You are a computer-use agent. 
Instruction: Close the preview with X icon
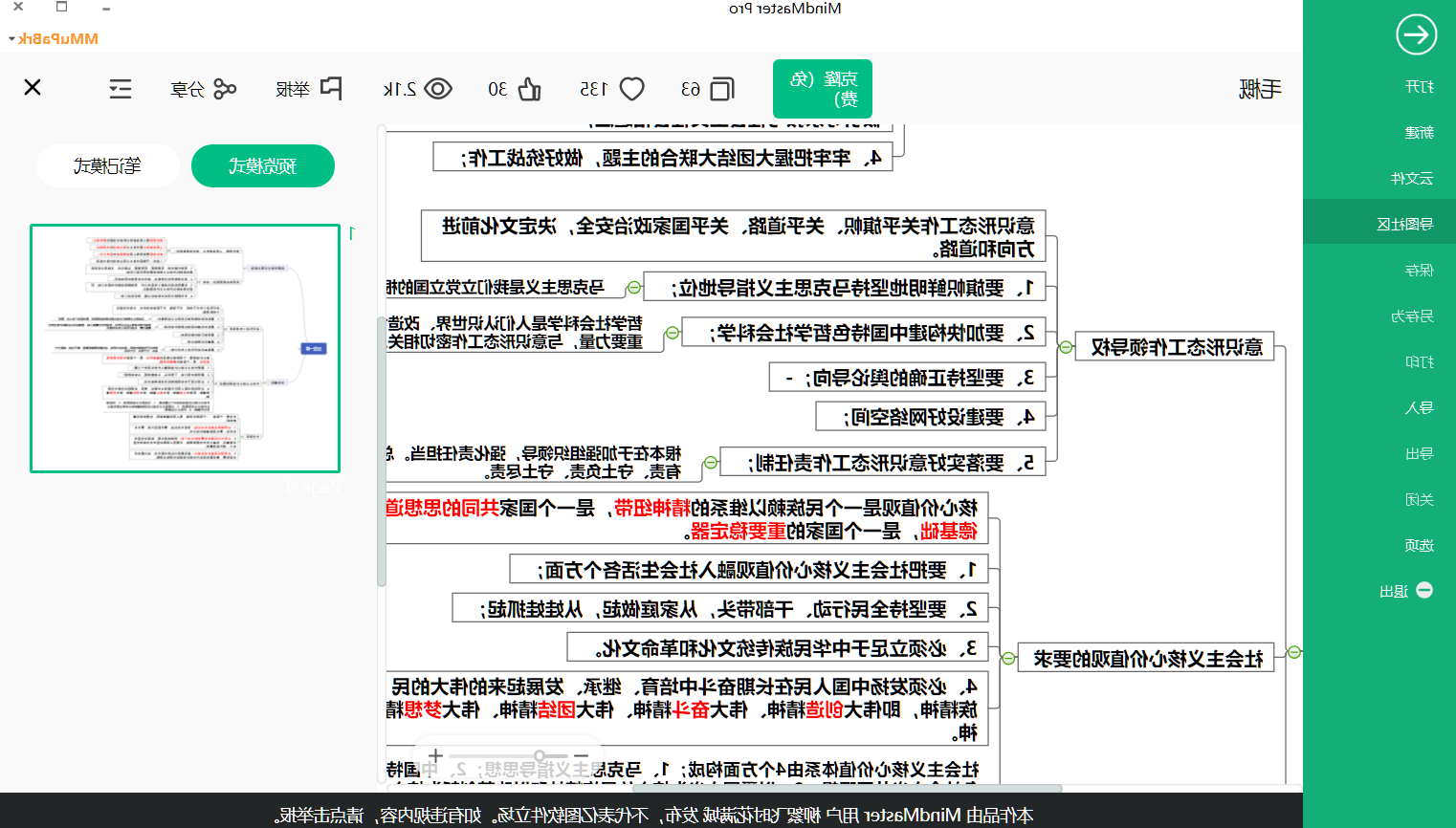pyautogui.click(x=33, y=87)
